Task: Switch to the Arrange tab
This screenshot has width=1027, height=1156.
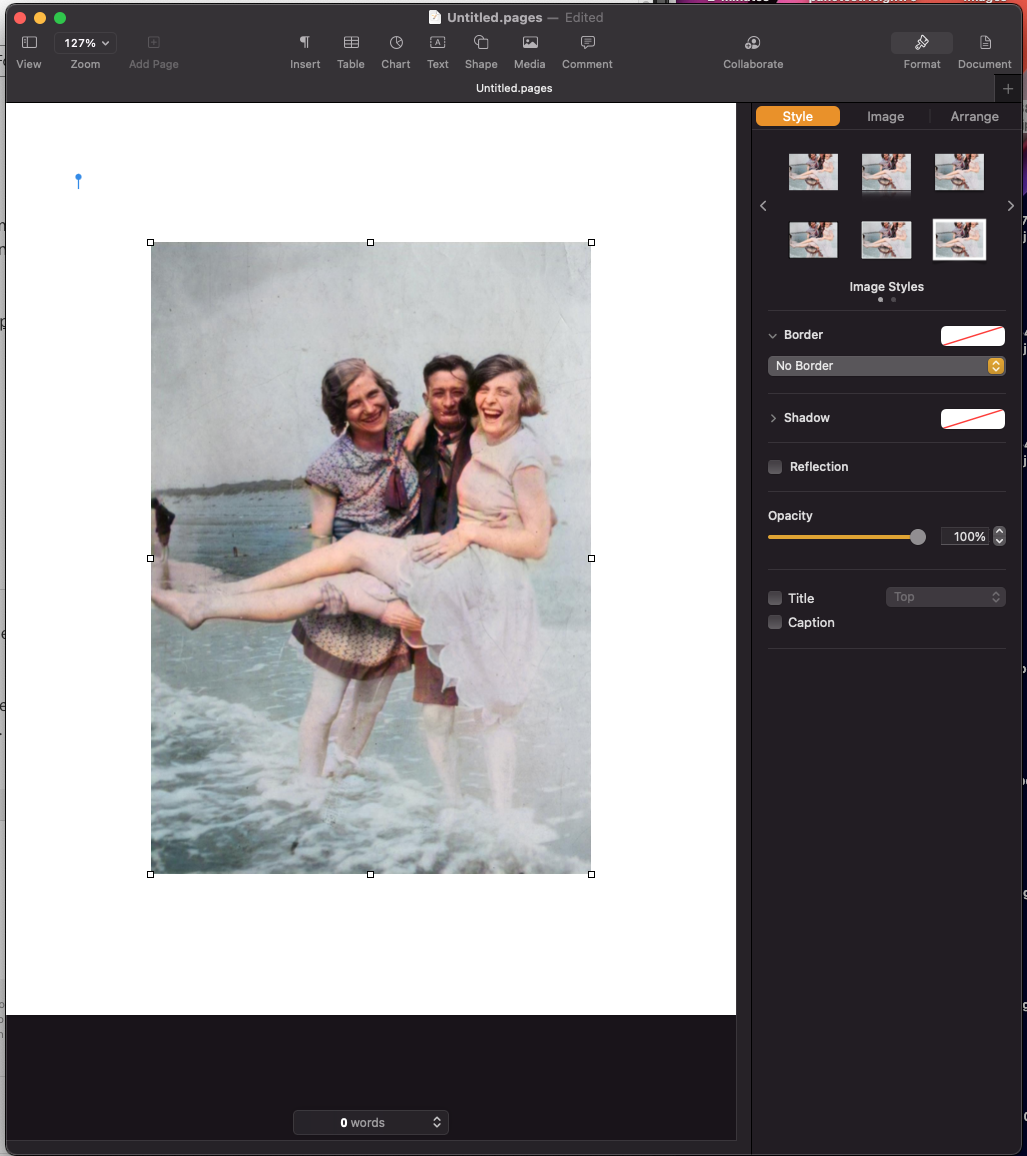Action: pyautogui.click(x=974, y=117)
